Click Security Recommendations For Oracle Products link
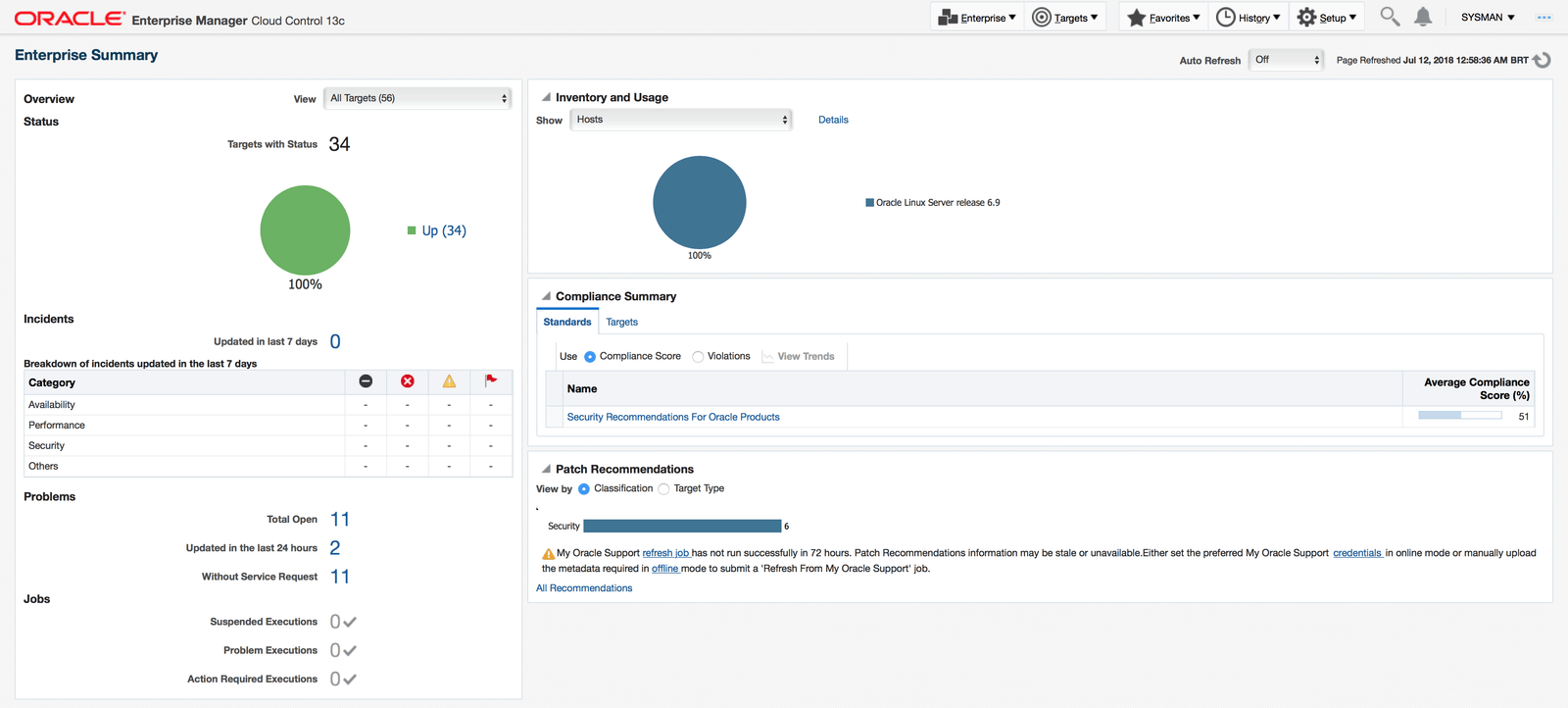 tap(673, 418)
